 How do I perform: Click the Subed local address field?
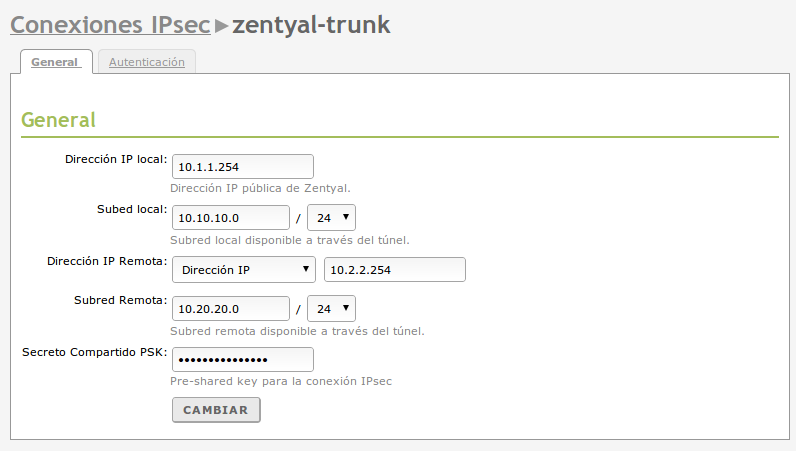point(231,217)
